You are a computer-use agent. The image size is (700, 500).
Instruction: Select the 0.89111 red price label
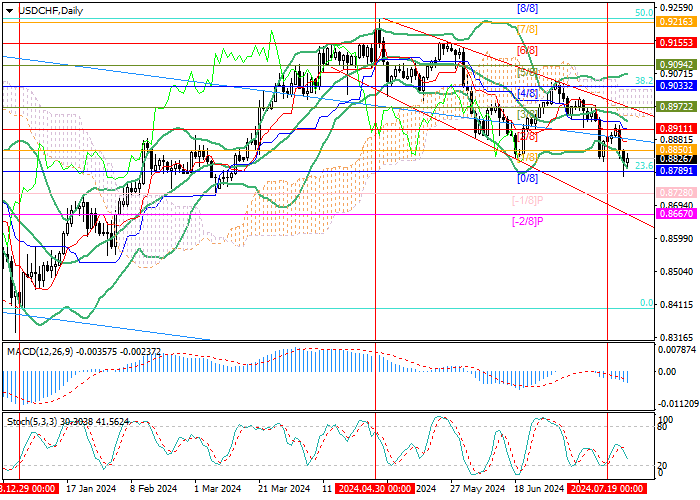[676, 129]
